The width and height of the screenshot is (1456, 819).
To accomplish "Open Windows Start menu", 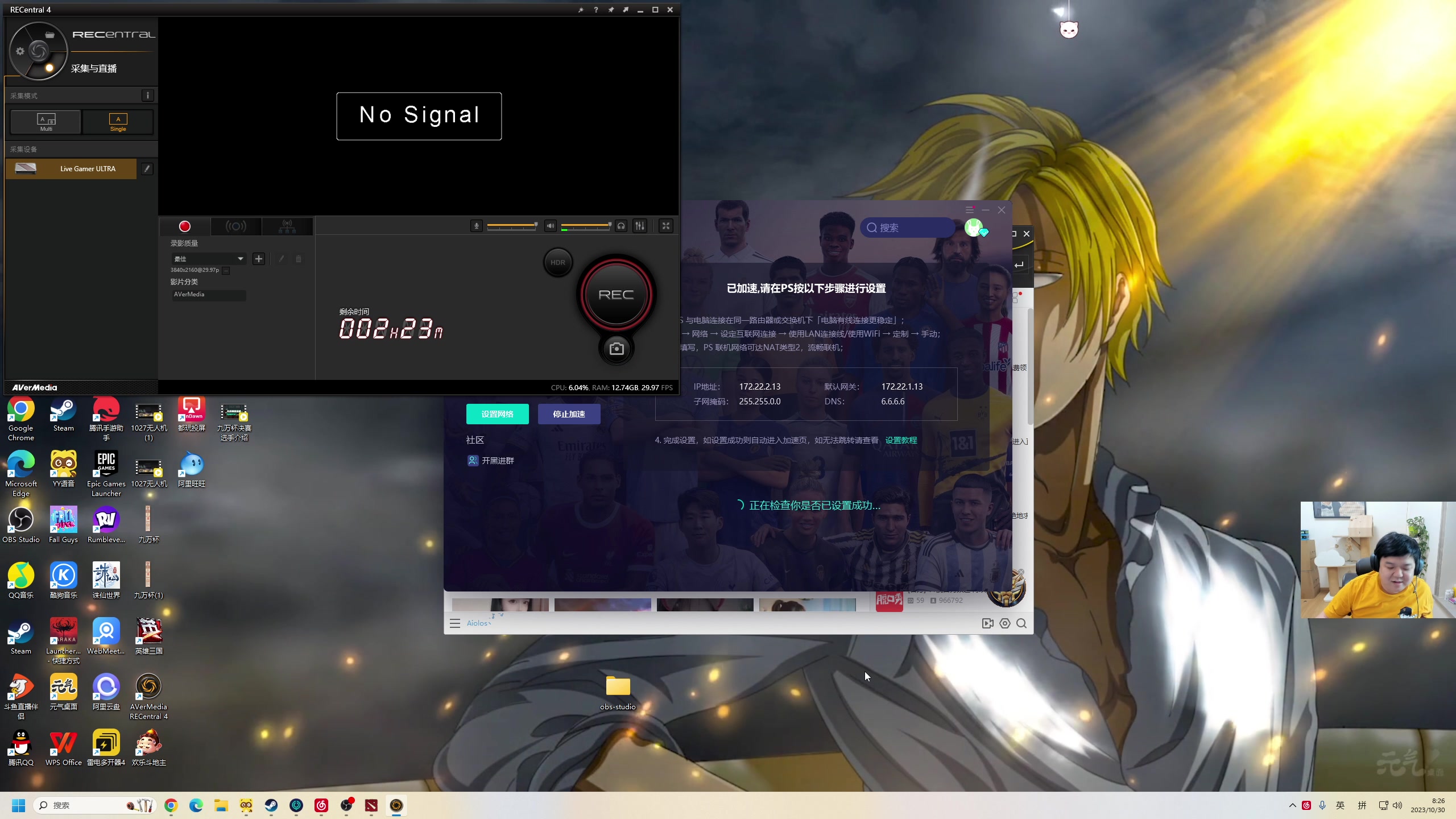I will 19,805.
